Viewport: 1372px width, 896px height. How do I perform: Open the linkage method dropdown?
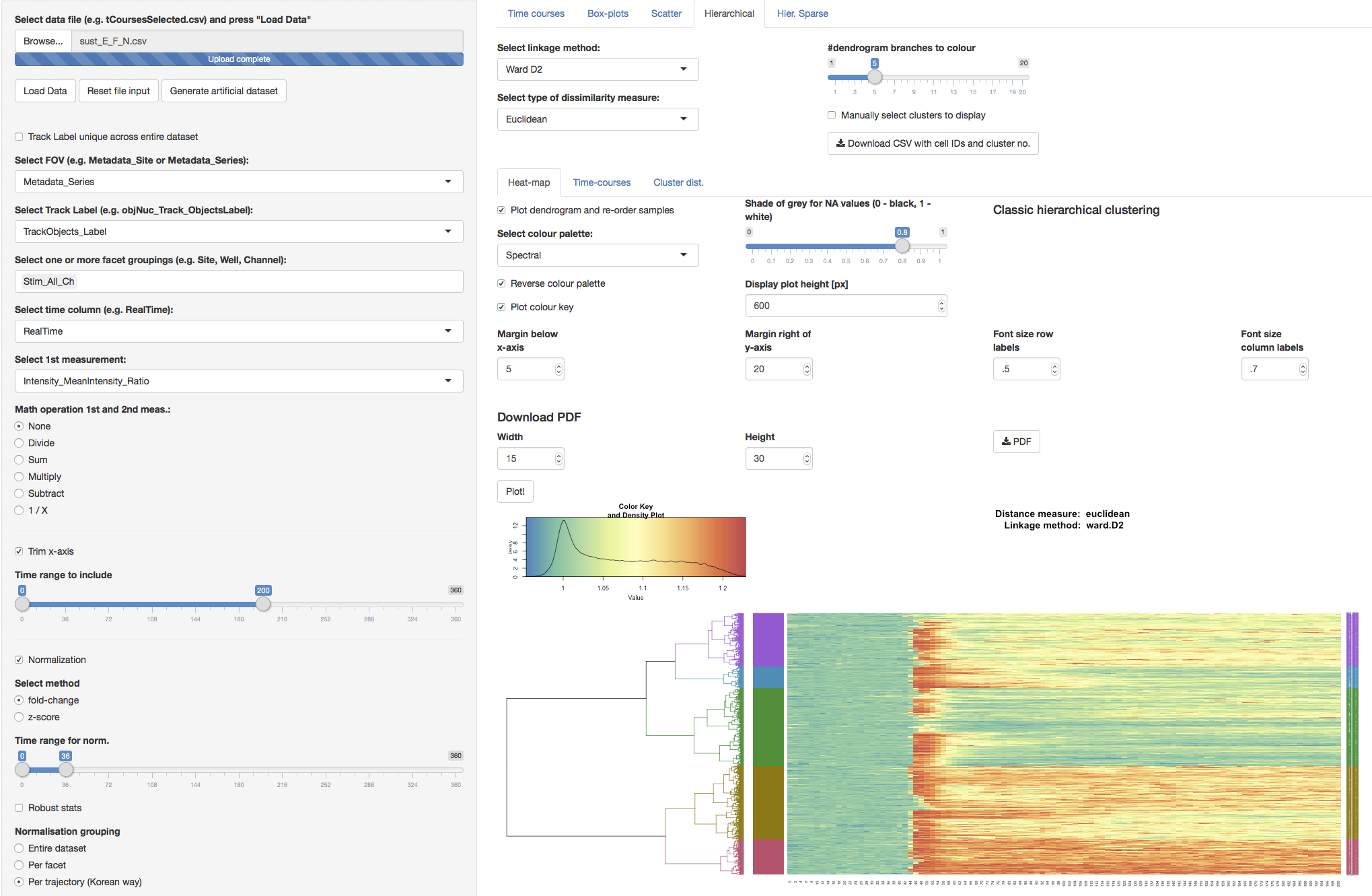pyautogui.click(x=598, y=69)
